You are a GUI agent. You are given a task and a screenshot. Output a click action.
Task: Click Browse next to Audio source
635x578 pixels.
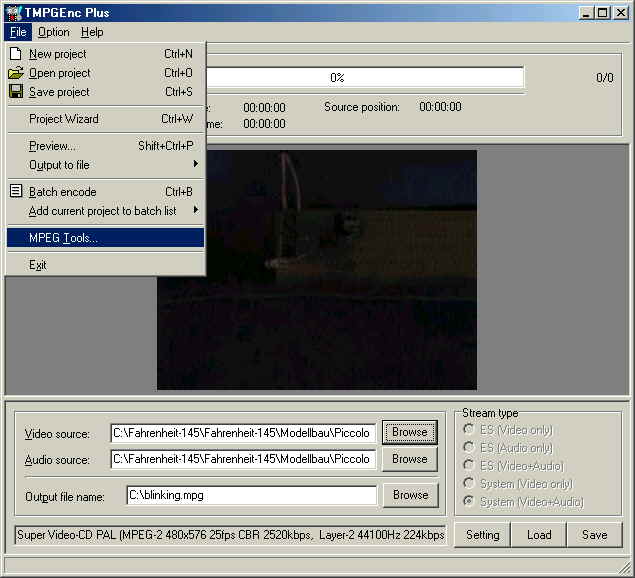coord(410,459)
